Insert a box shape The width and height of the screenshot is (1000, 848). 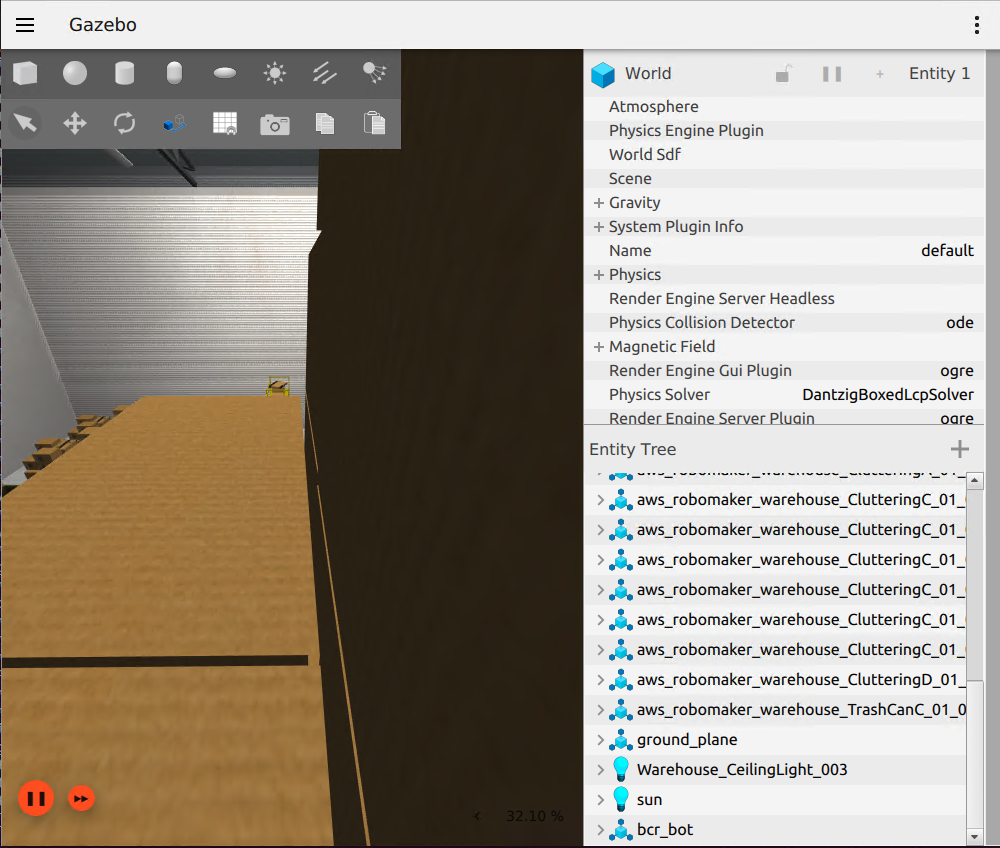coord(25,73)
